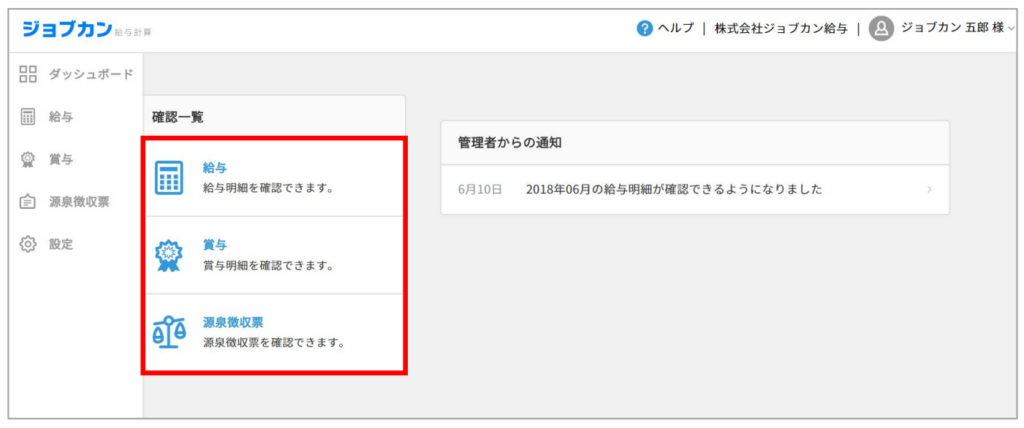
Task: Select ダッシュボード label in the sidebar
Action: pos(91,75)
